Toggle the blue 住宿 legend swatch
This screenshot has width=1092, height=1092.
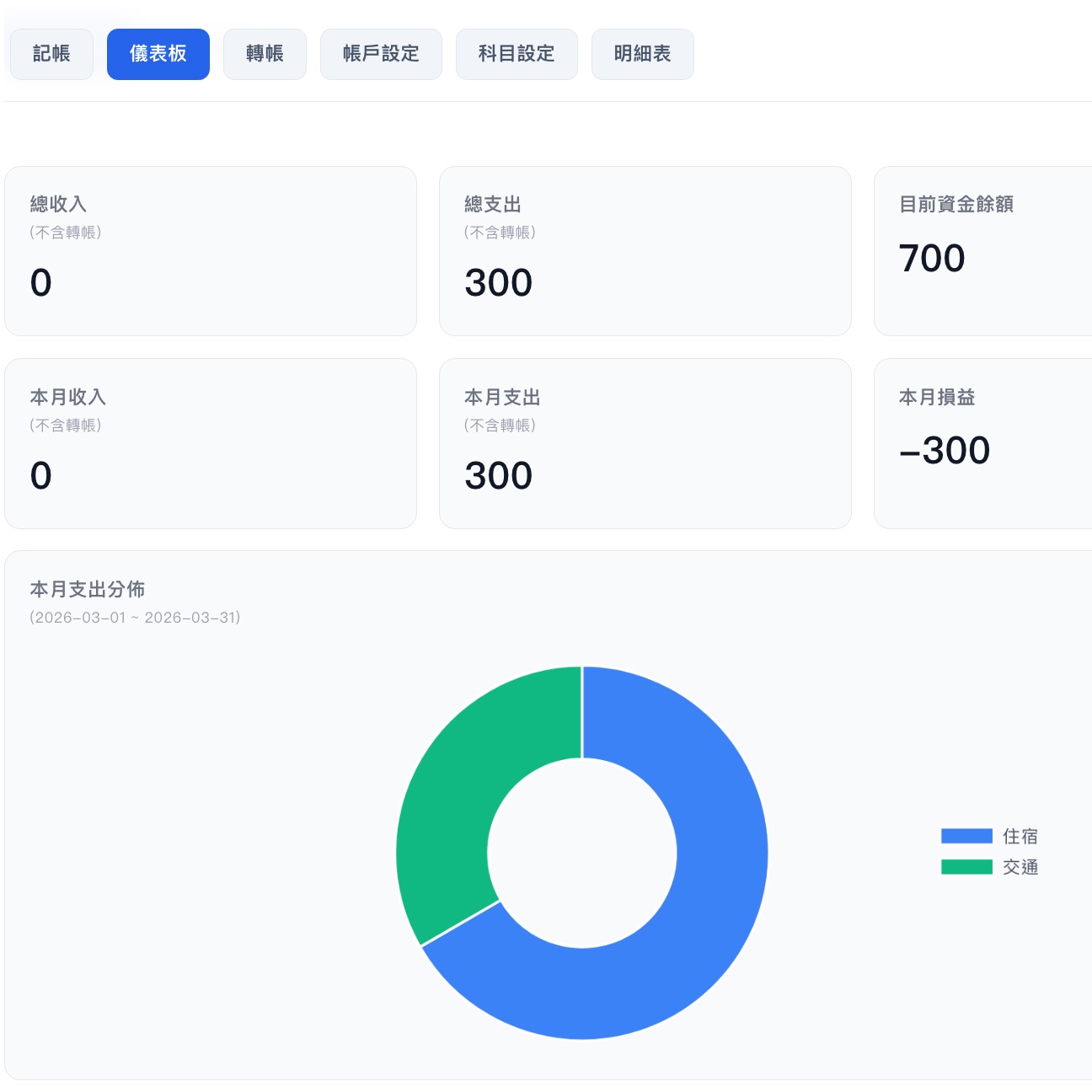coord(966,836)
